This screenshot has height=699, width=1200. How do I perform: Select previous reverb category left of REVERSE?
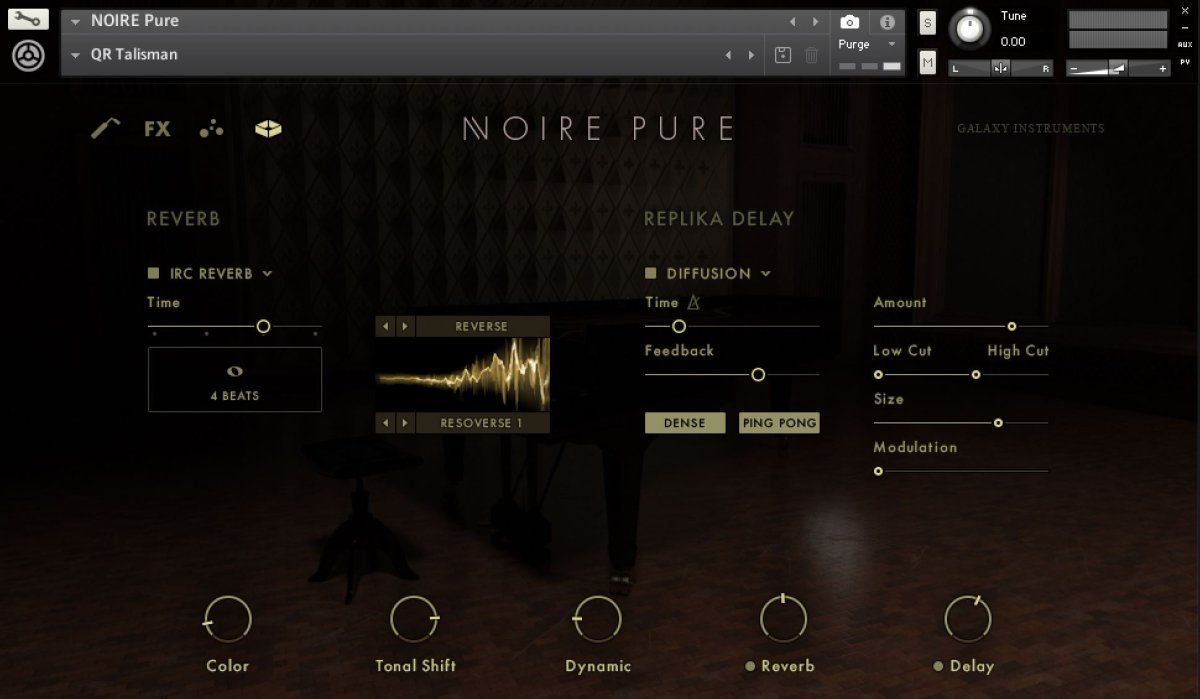pos(386,326)
